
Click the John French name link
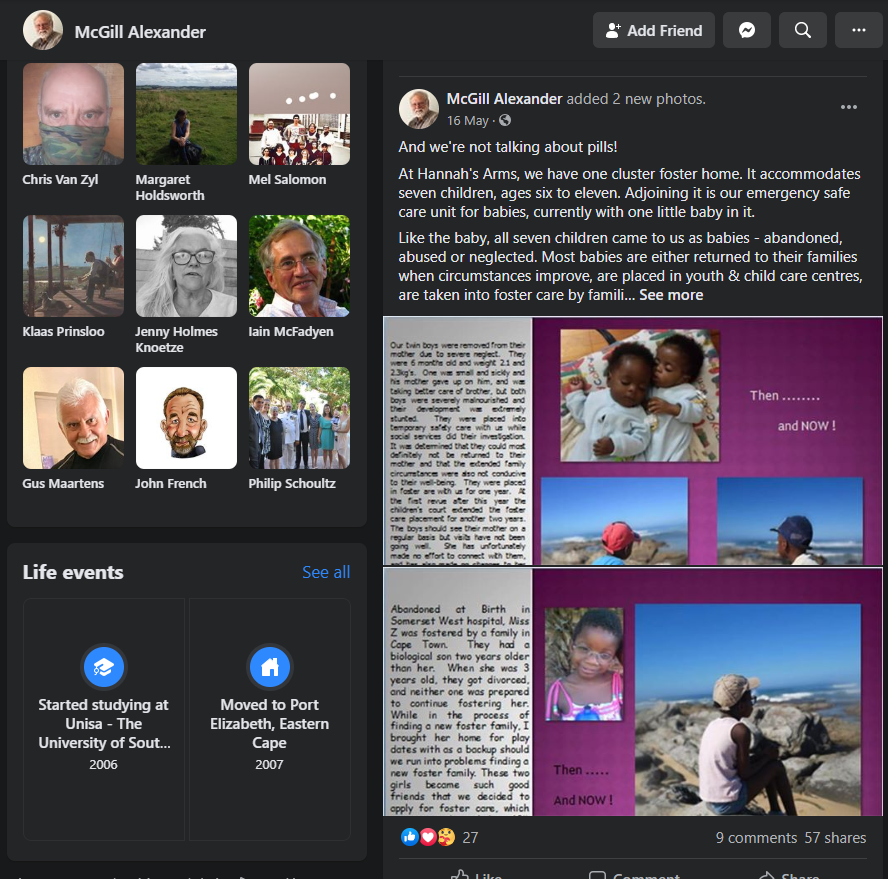click(170, 484)
